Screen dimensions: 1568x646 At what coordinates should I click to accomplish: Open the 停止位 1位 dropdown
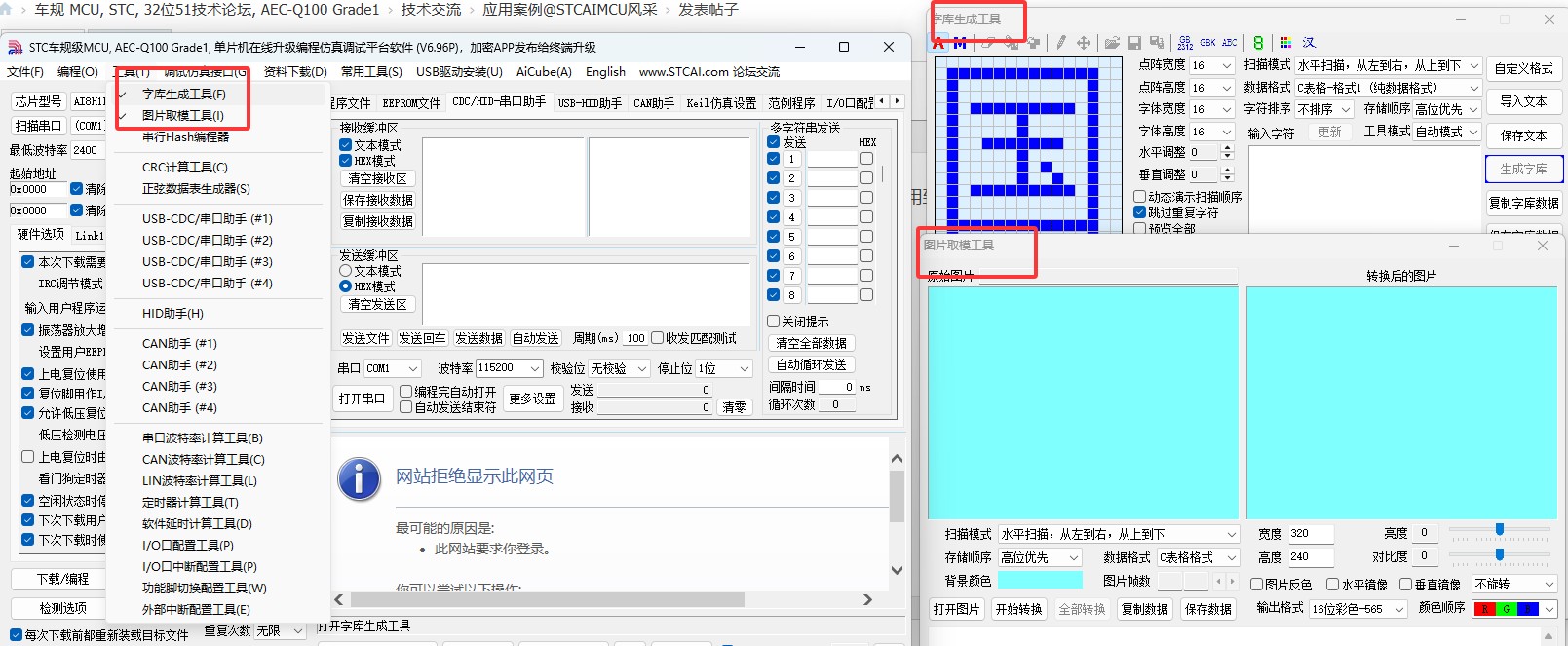click(724, 368)
